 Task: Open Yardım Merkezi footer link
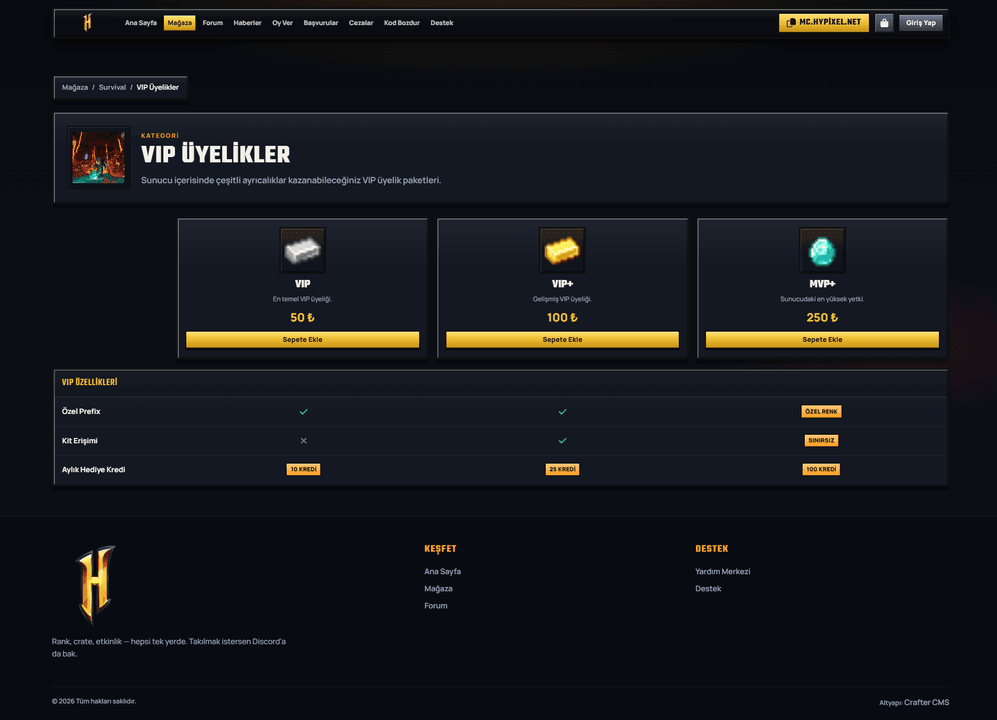(722, 571)
